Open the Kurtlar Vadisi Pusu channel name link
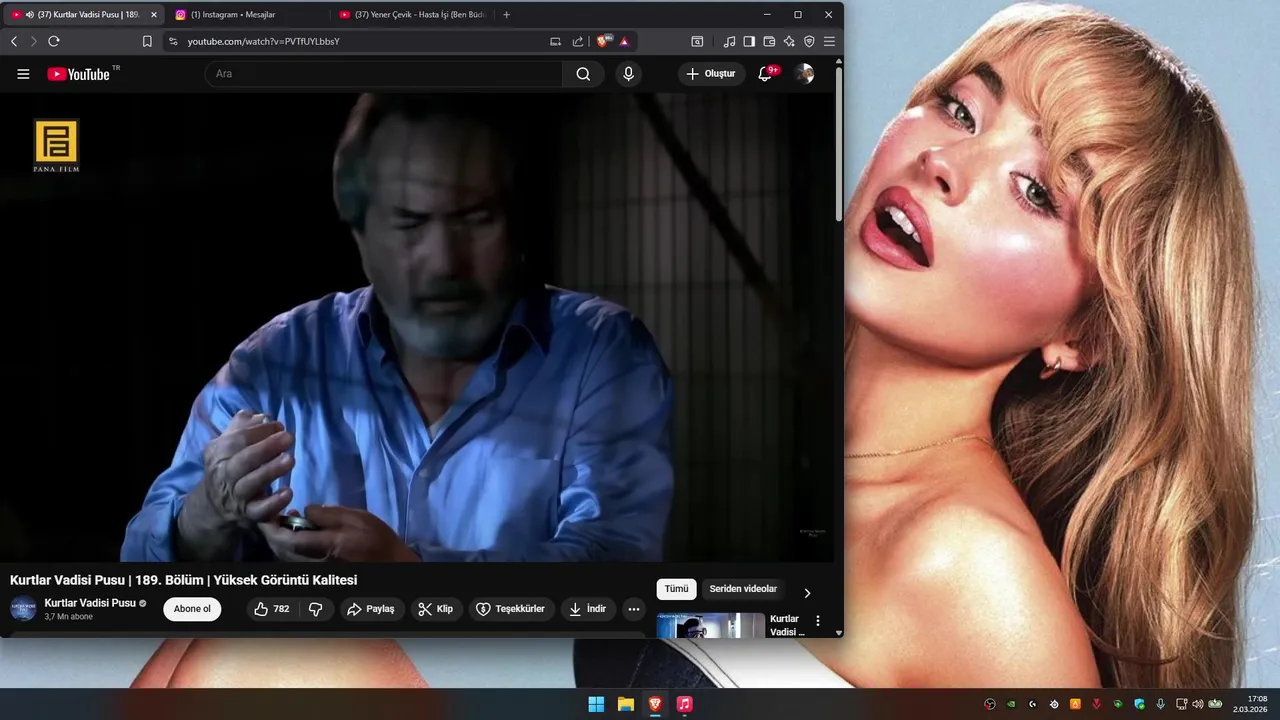 (90, 603)
